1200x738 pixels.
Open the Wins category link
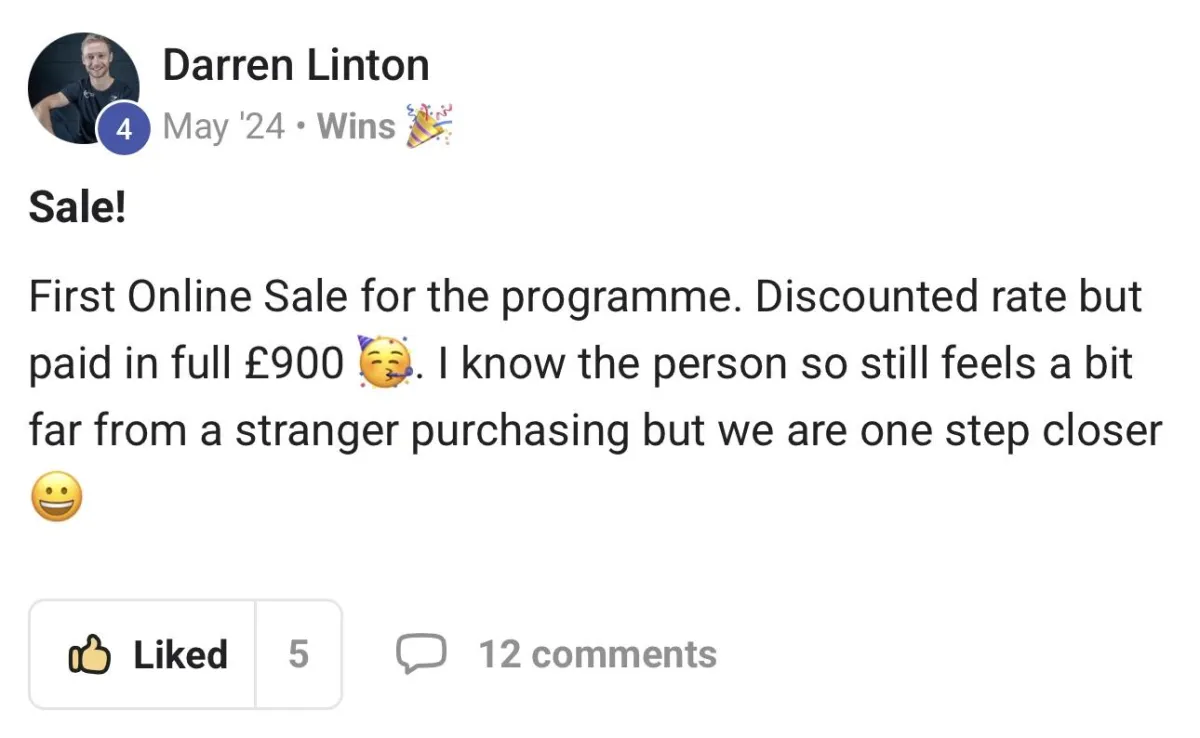[356, 127]
